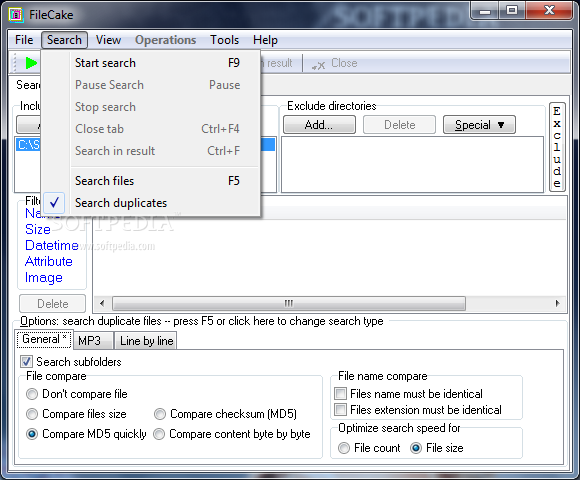Select Don't compare file radio button
Screen dimensions: 580x480
[x=32, y=394]
